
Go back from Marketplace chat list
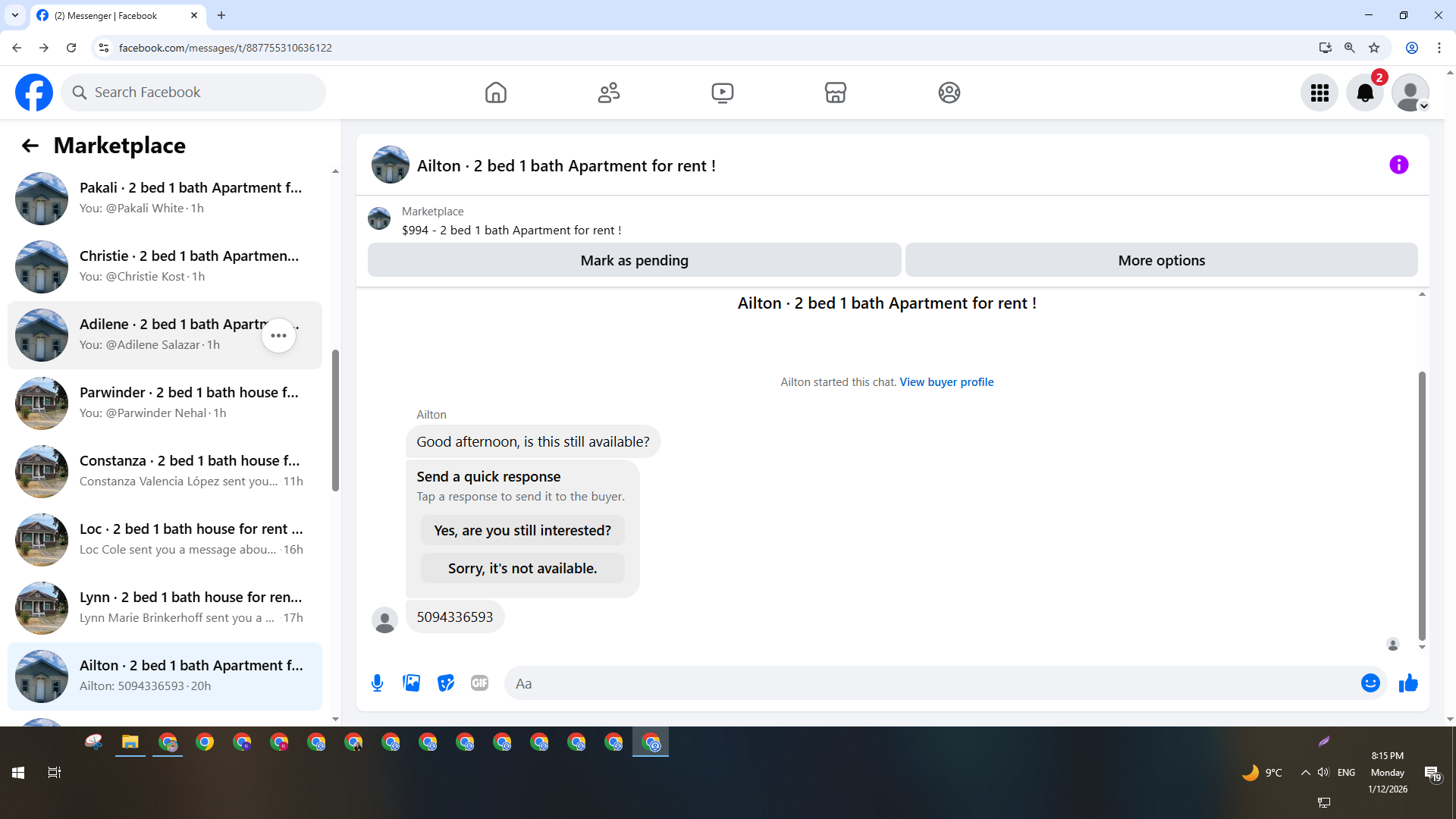pyautogui.click(x=30, y=146)
